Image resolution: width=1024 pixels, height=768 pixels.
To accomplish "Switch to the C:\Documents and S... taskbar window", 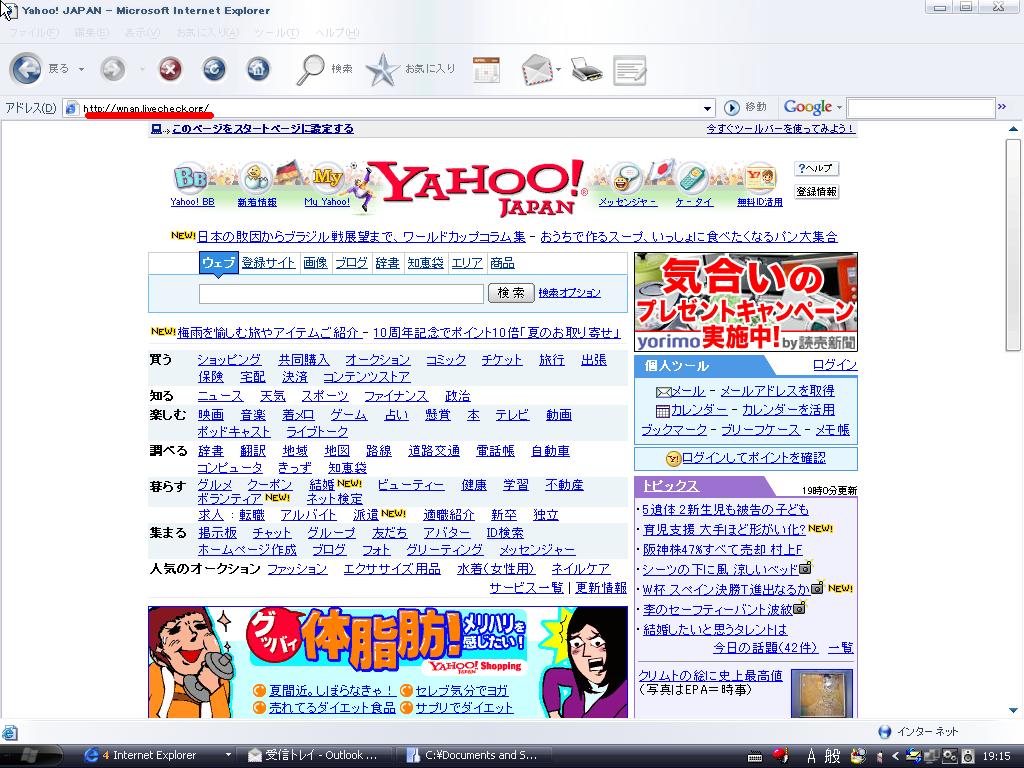I will tap(473, 755).
